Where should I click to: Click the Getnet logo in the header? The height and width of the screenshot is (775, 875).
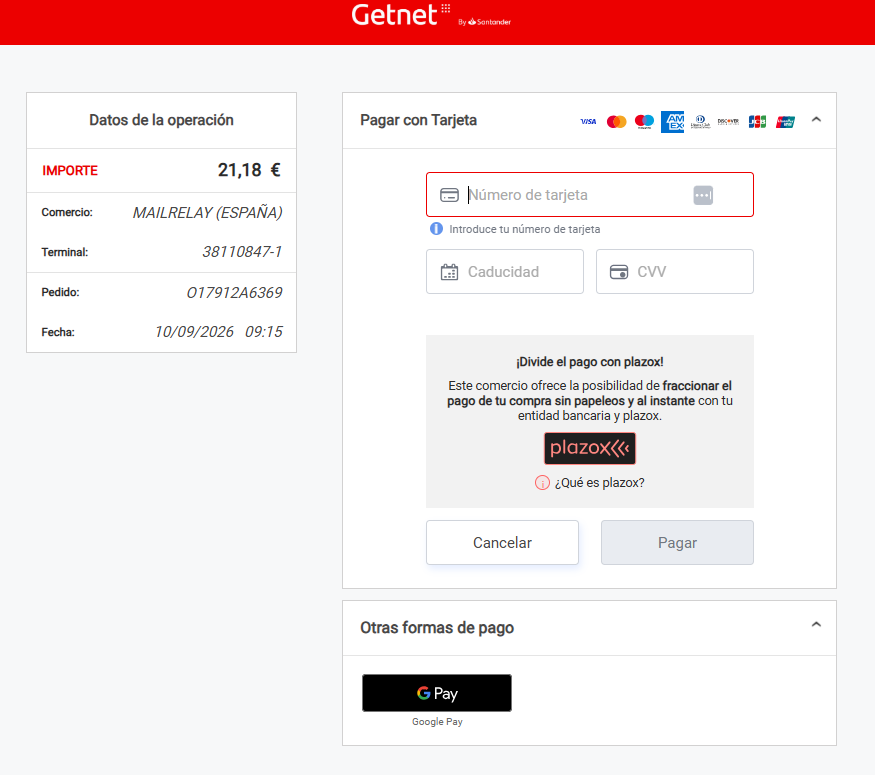coord(401,15)
